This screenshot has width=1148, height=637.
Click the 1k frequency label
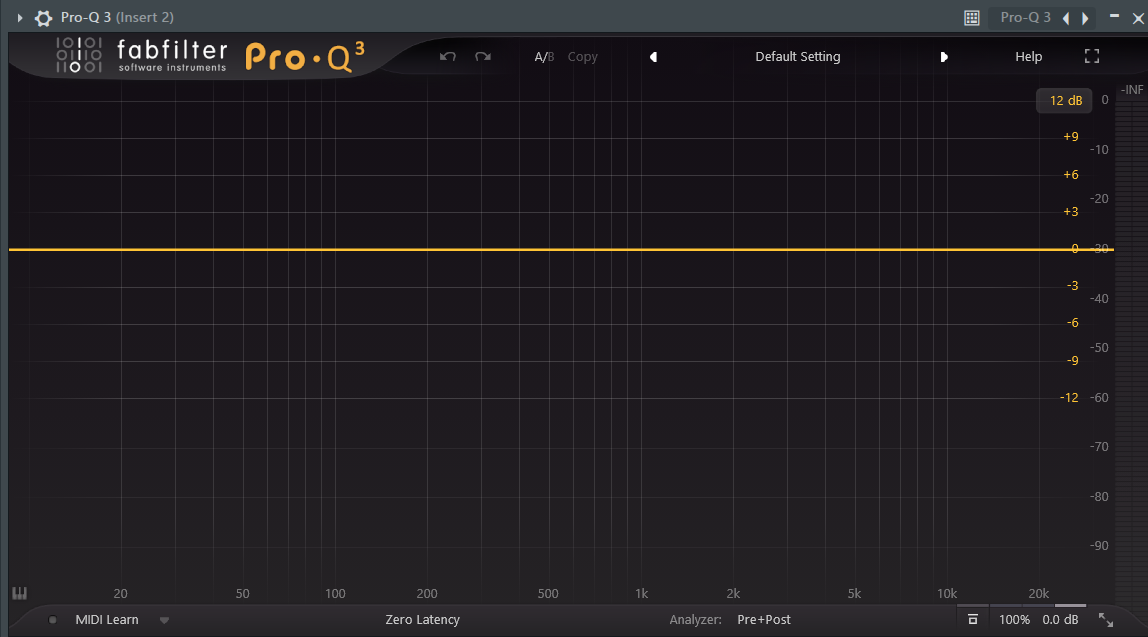pyautogui.click(x=641, y=594)
